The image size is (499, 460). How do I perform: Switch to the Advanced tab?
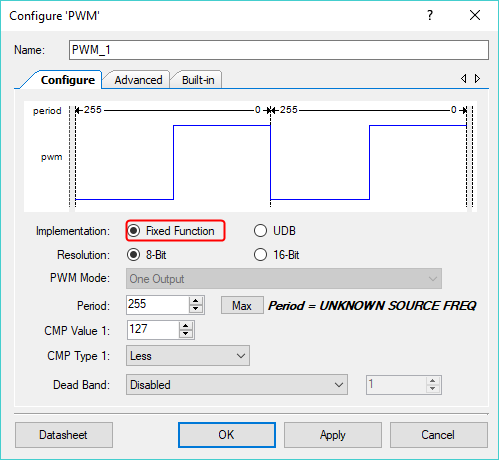[138, 80]
